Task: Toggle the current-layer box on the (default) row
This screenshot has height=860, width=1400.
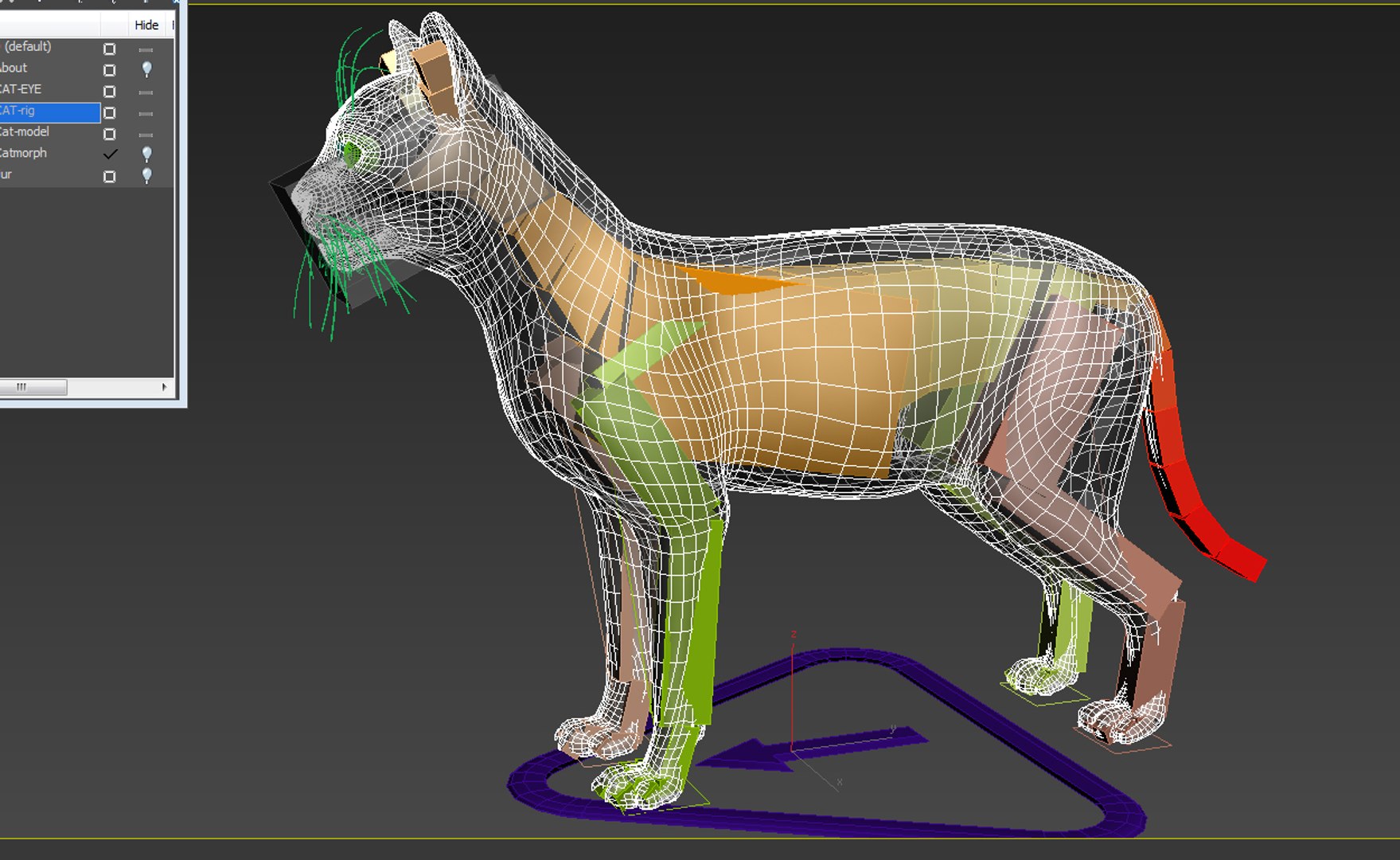Action: pos(110,49)
